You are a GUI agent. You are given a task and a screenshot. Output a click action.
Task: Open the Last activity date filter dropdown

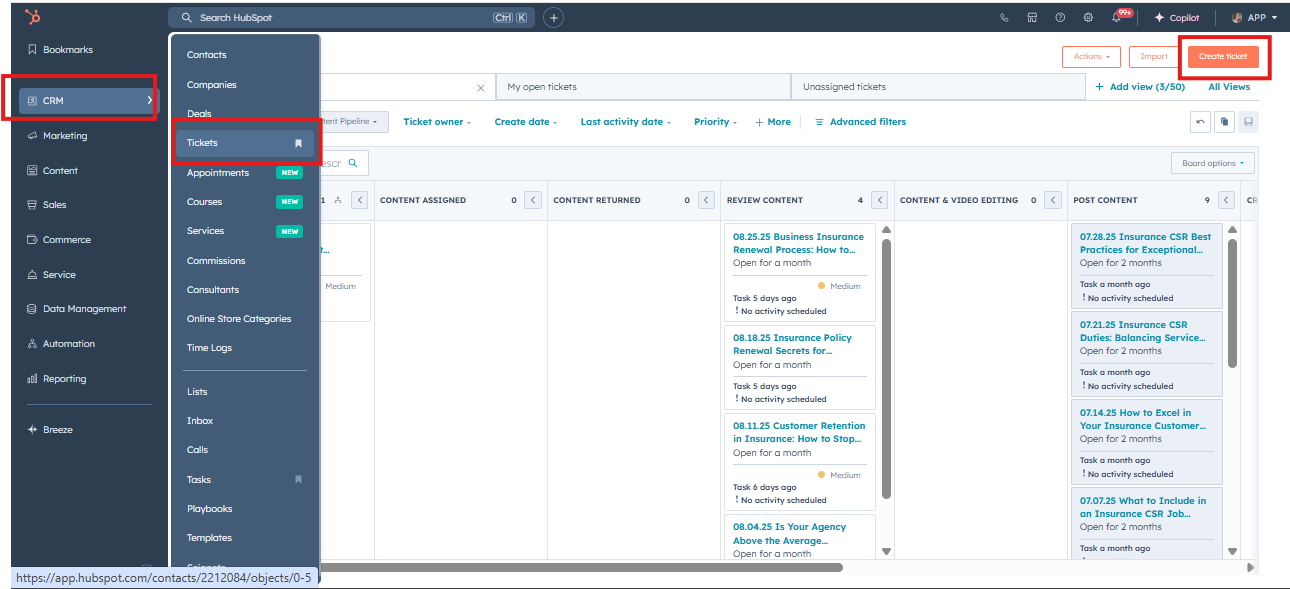(x=625, y=122)
